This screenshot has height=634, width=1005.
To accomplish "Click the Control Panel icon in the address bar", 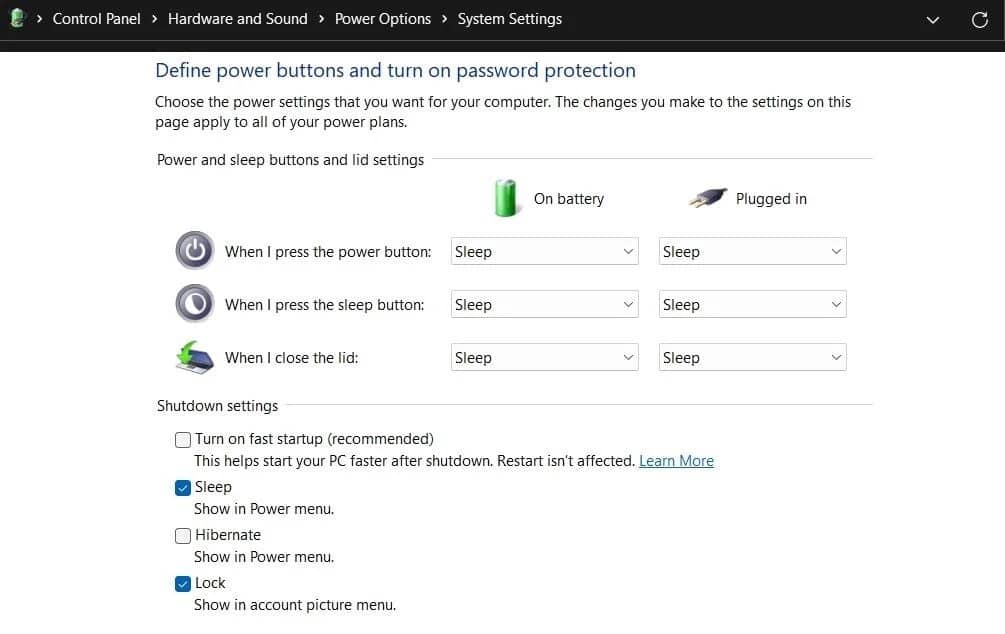I will (16, 18).
